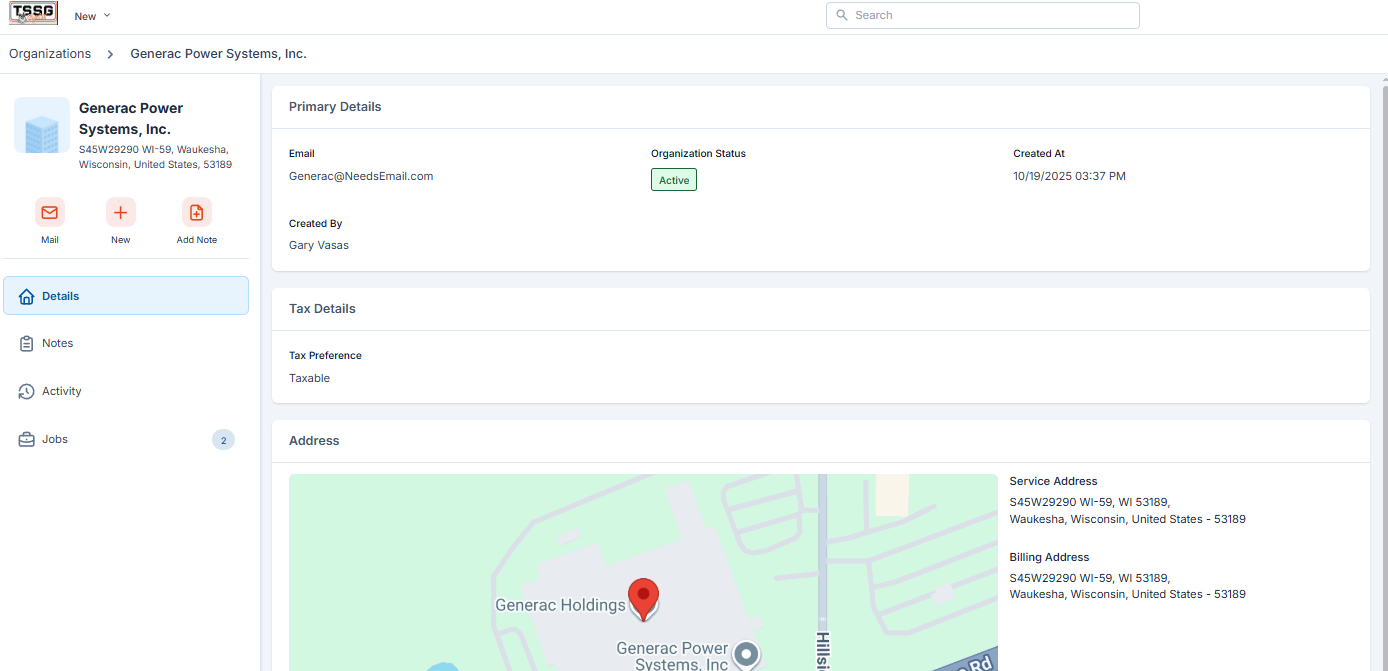Click the breadcrumb chevron separator
Image resolution: width=1388 pixels, height=671 pixels.
110,54
